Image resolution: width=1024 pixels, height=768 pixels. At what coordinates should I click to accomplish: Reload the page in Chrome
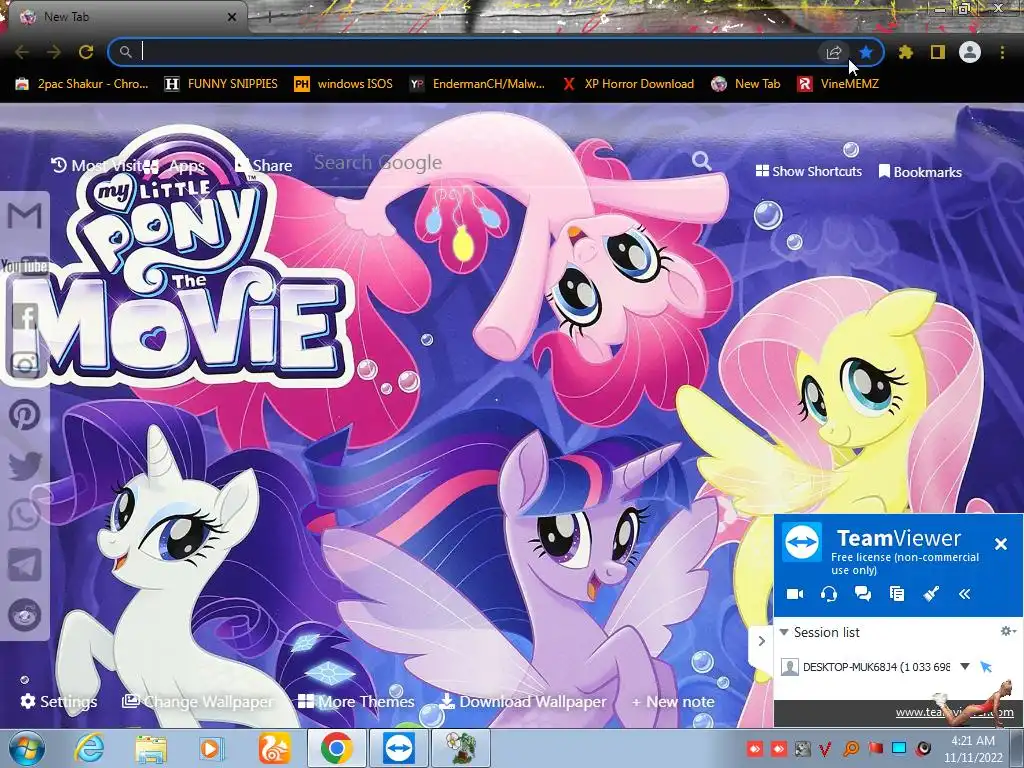86,52
